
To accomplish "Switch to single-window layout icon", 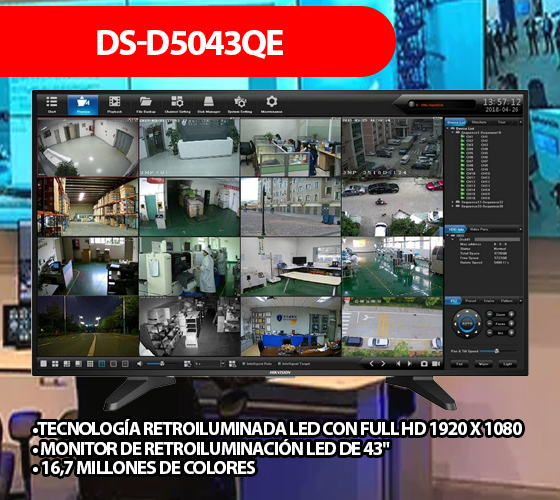I will click(43, 364).
